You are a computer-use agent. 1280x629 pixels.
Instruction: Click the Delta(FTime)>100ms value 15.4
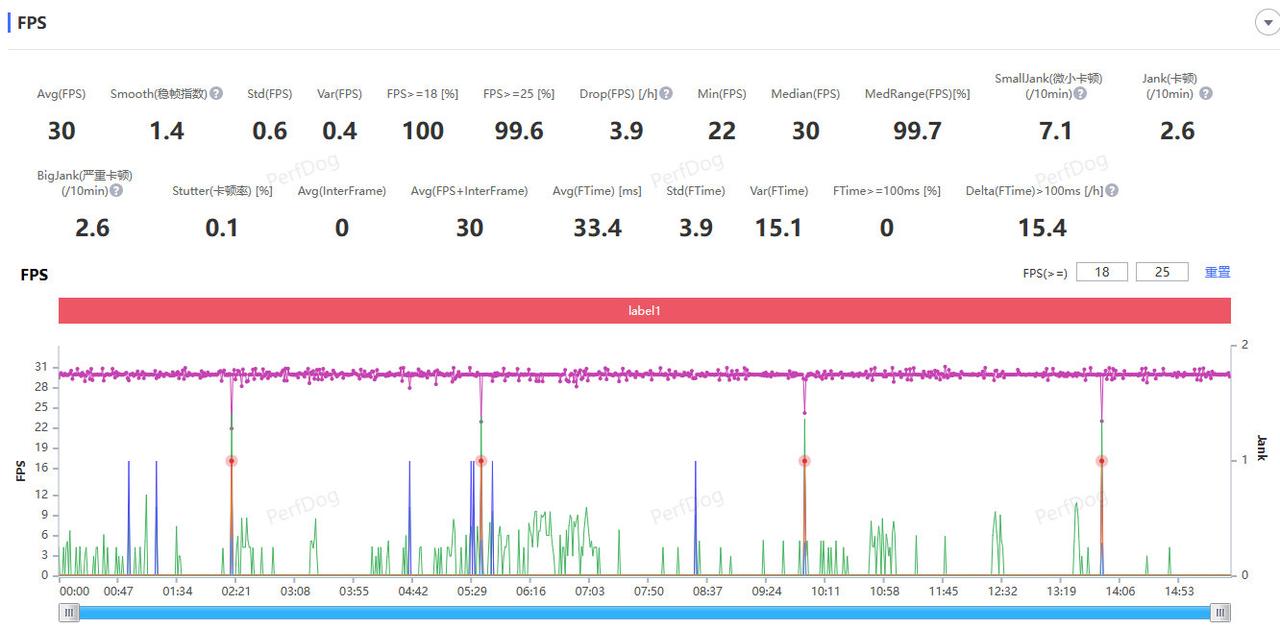(x=1042, y=228)
